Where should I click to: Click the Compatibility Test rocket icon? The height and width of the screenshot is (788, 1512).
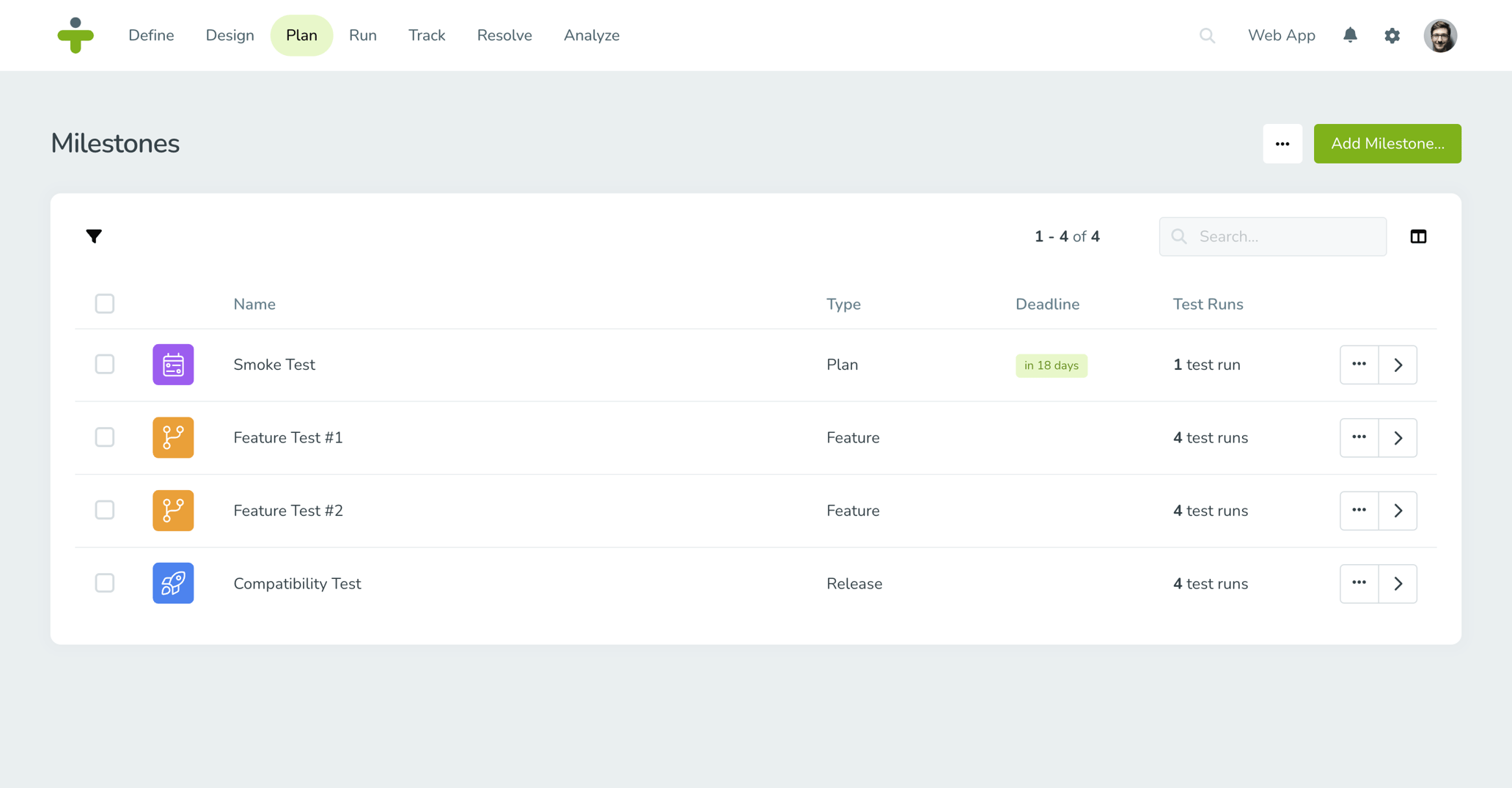(x=173, y=583)
